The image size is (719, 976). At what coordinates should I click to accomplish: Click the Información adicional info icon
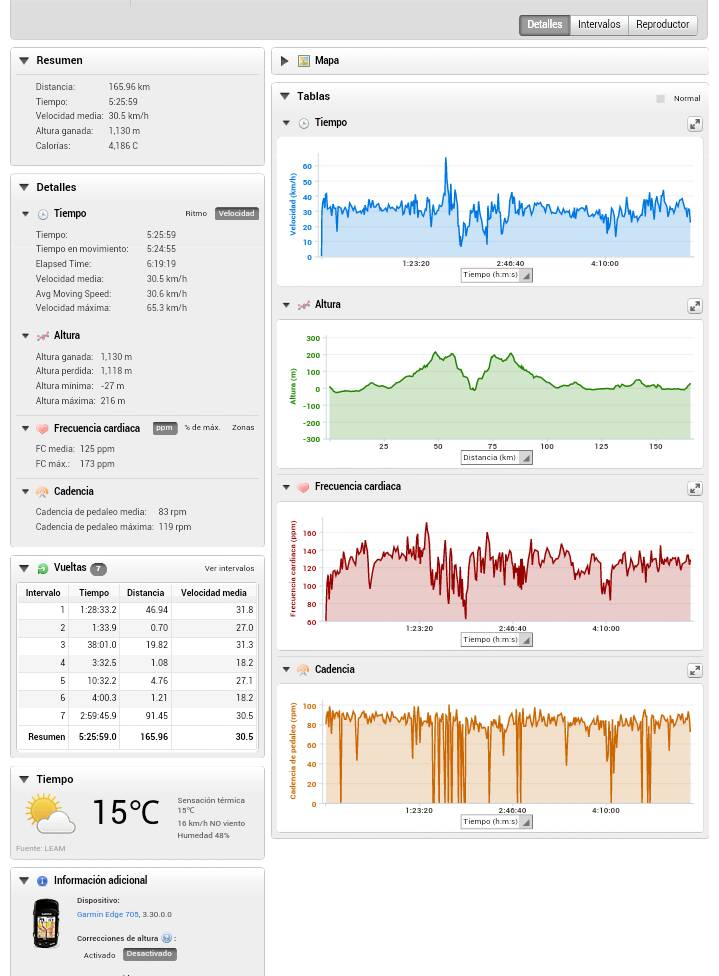pyautogui.click(x=42, y=881)
